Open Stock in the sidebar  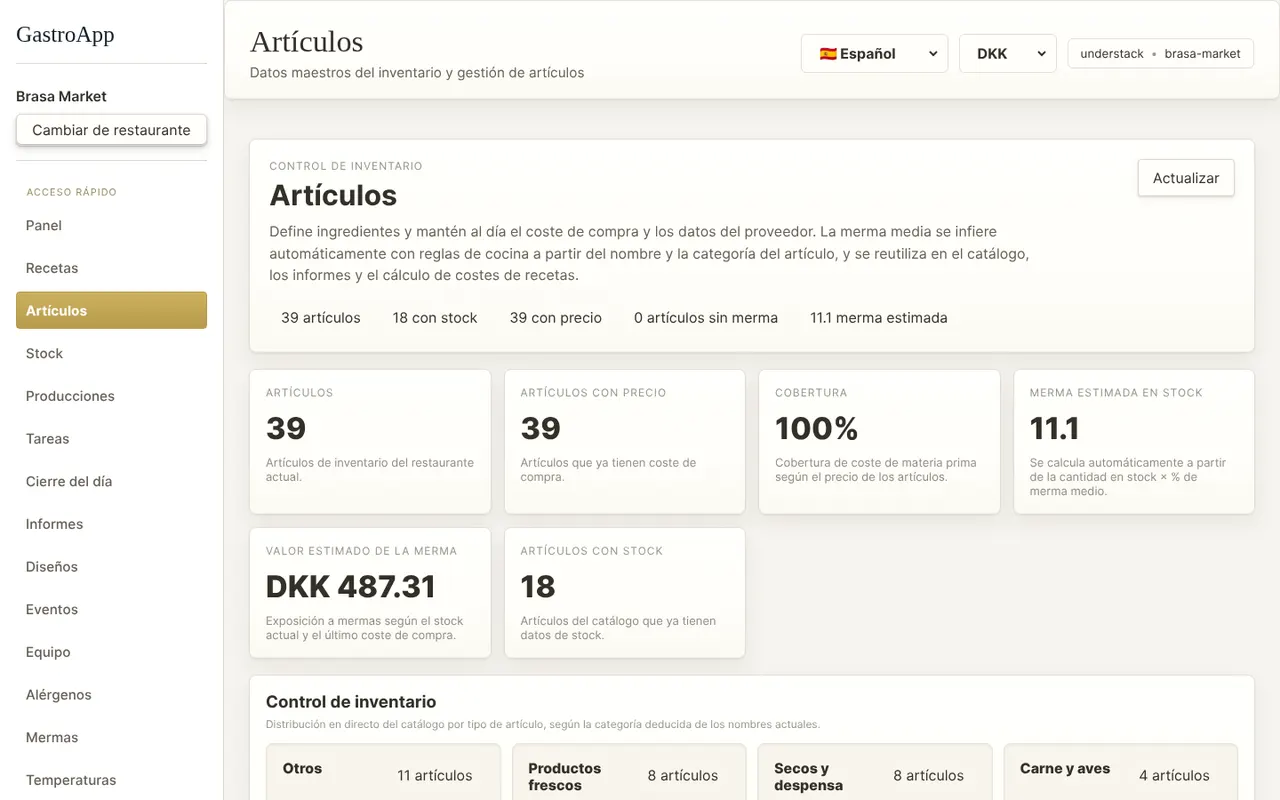pos(111,353)
